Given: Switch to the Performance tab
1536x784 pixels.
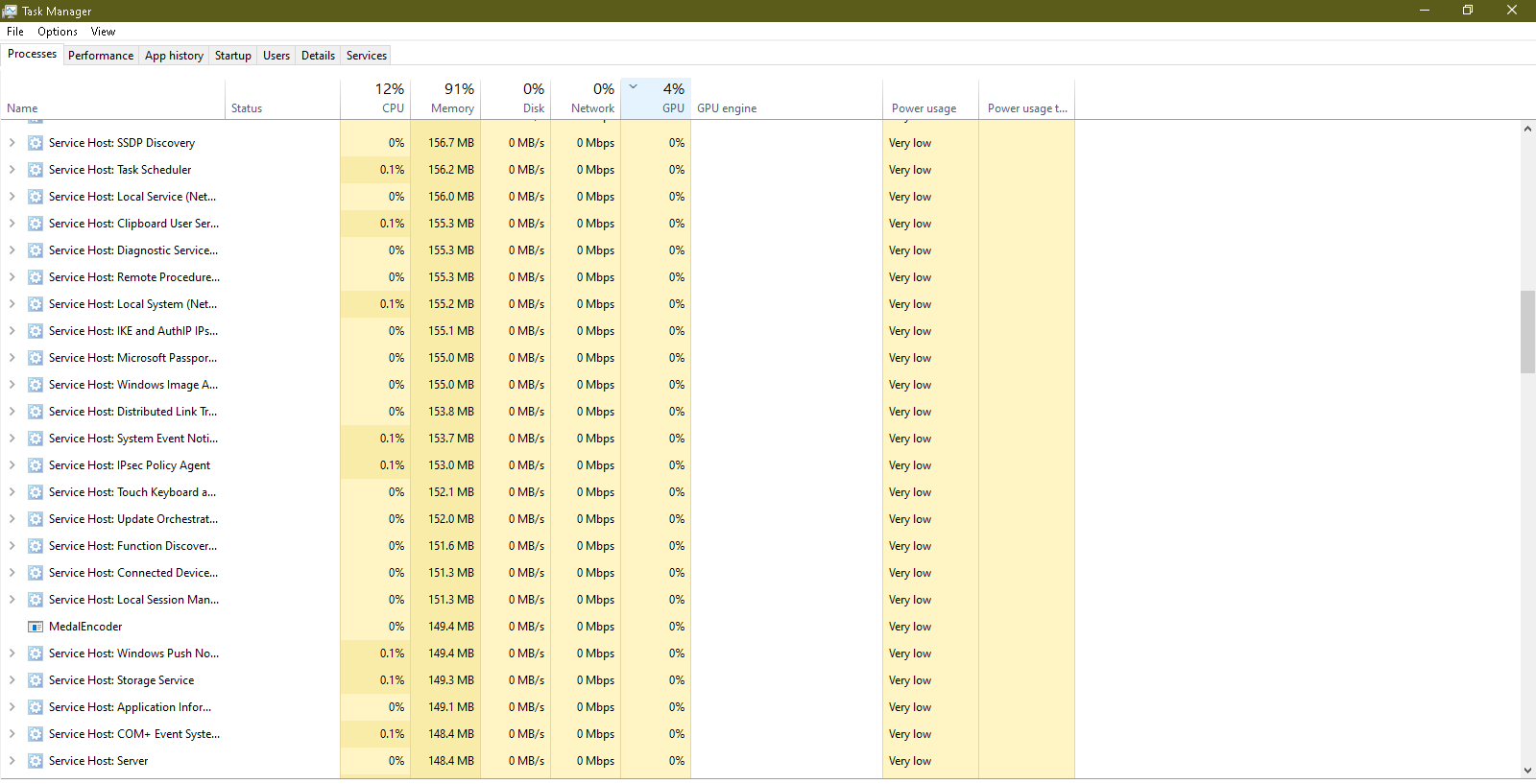Looking at the screenshot, I should coord(101,56).
